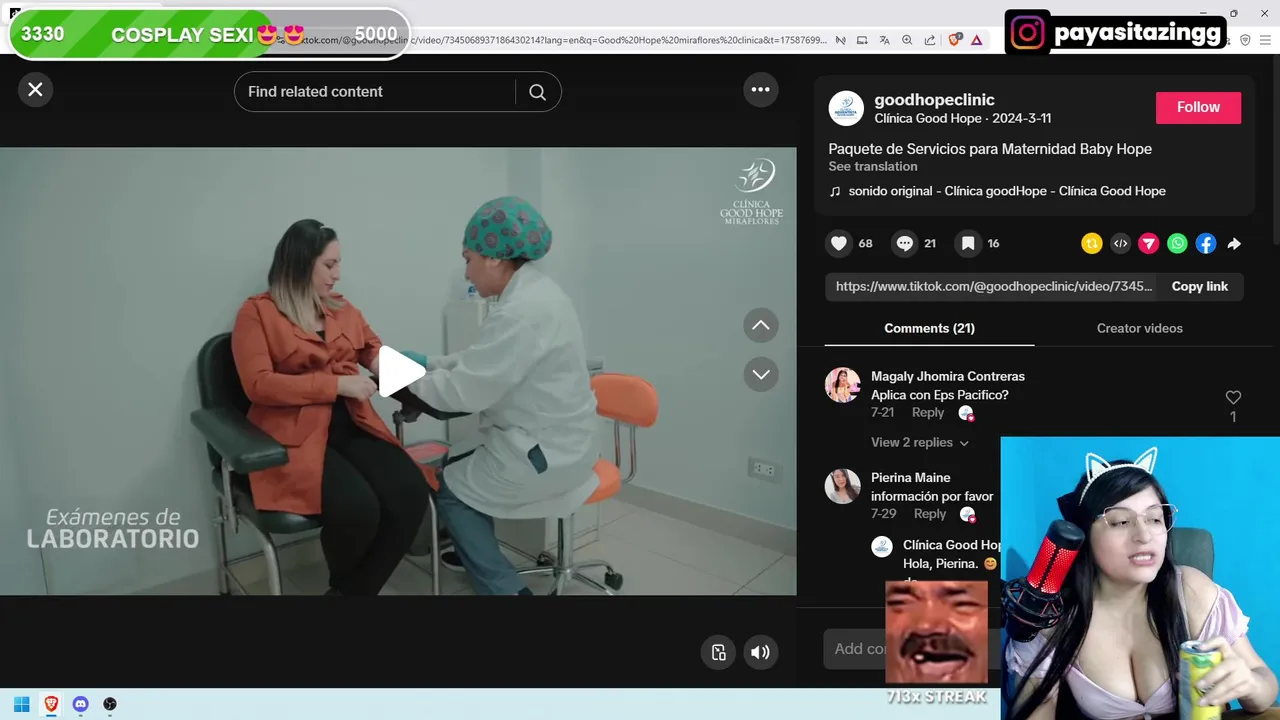
Task: Click the embed code icon
Action: point(1121,243)
